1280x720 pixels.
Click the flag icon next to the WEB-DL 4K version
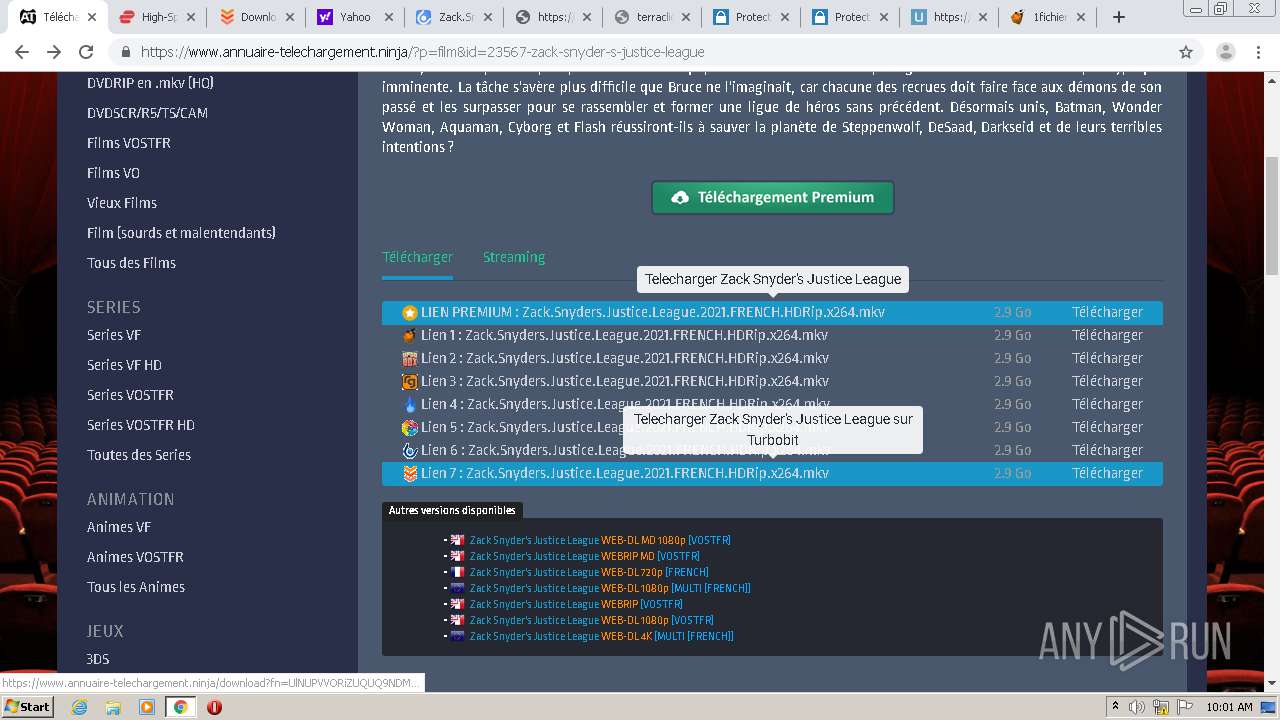[x=457, y=636]
